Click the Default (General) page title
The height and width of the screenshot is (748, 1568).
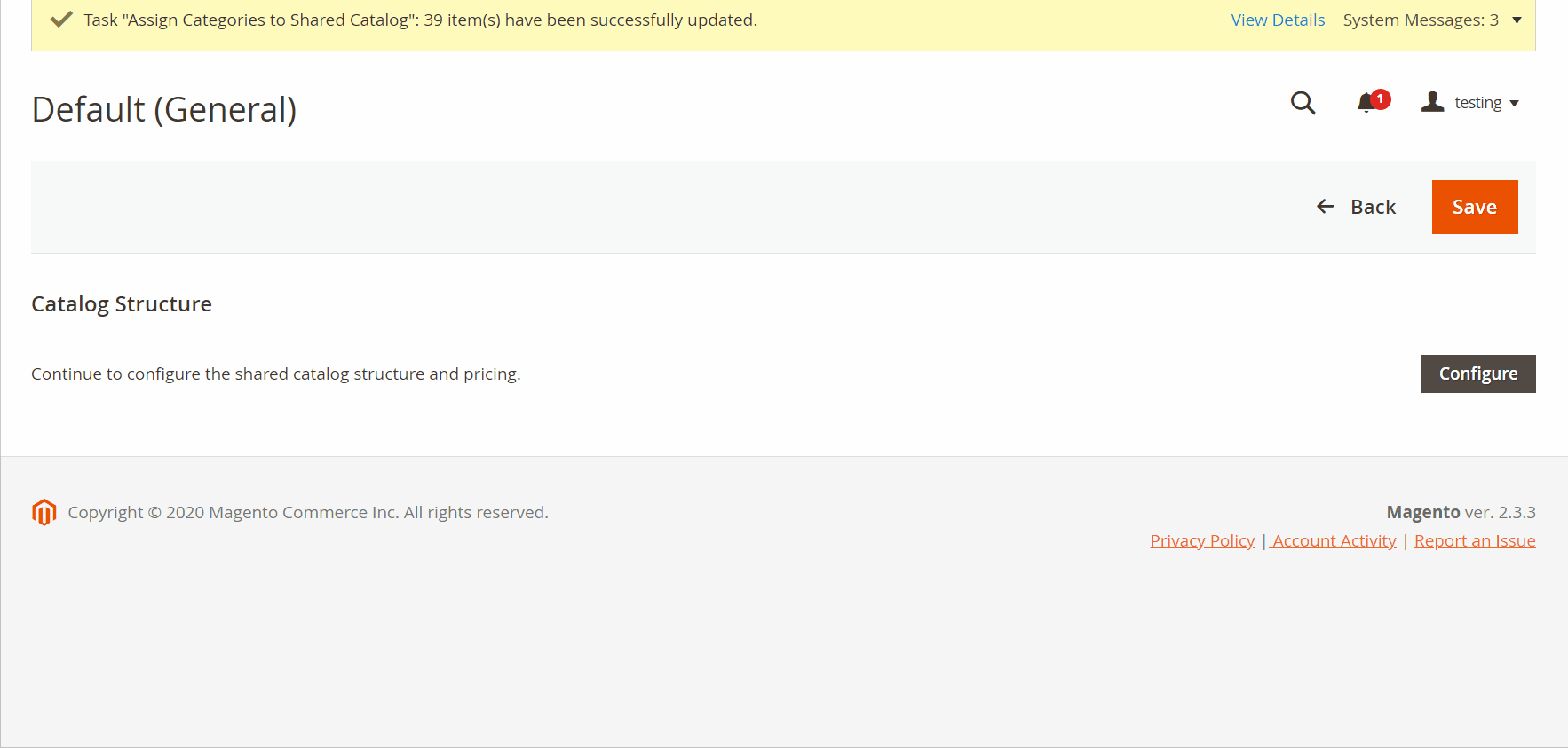click(x=164, y=109)
